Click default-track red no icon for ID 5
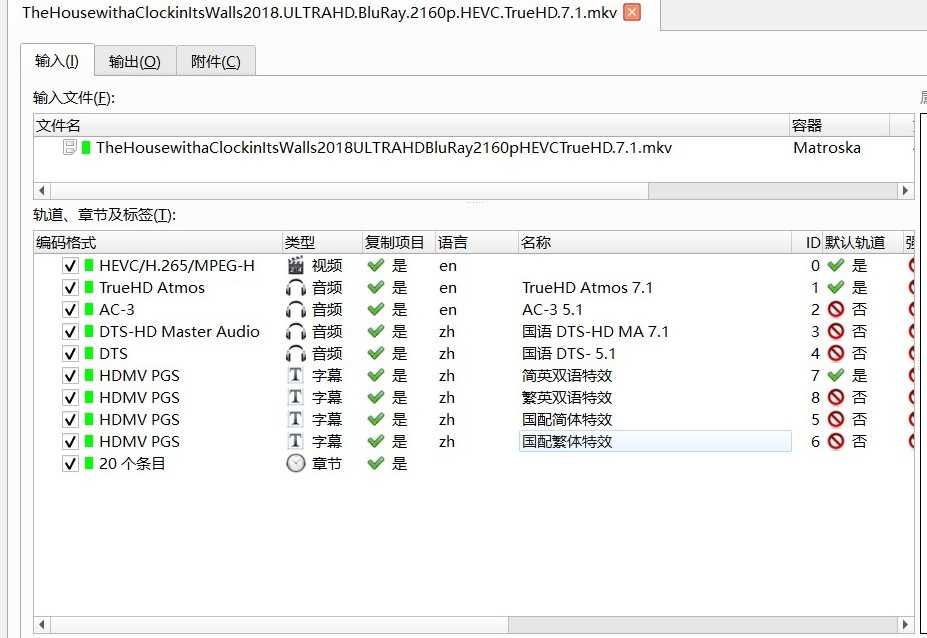This screenshot has height=638, width=927. click(x=835, y=419)
